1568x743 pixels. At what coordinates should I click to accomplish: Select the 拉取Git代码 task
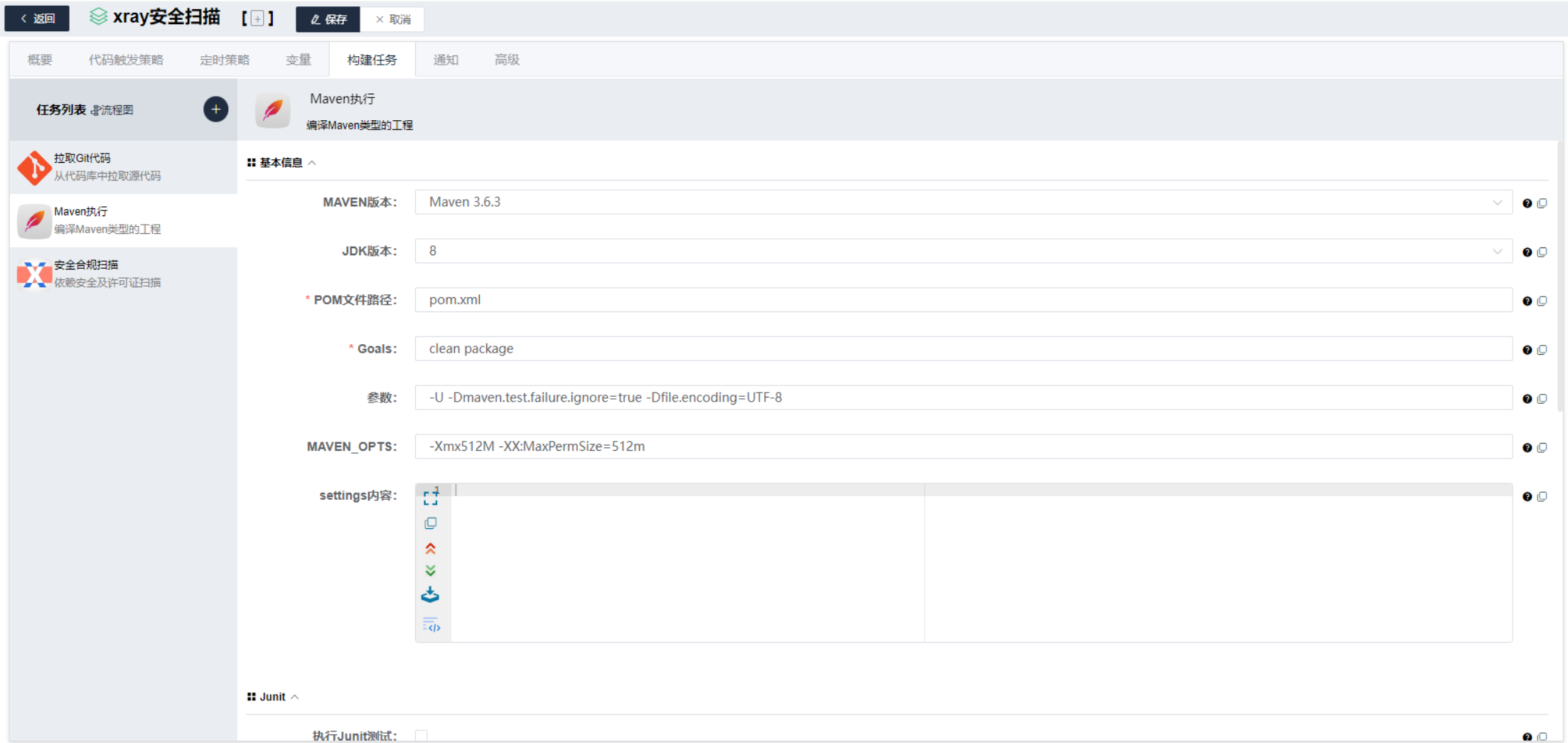click(124, 167)
